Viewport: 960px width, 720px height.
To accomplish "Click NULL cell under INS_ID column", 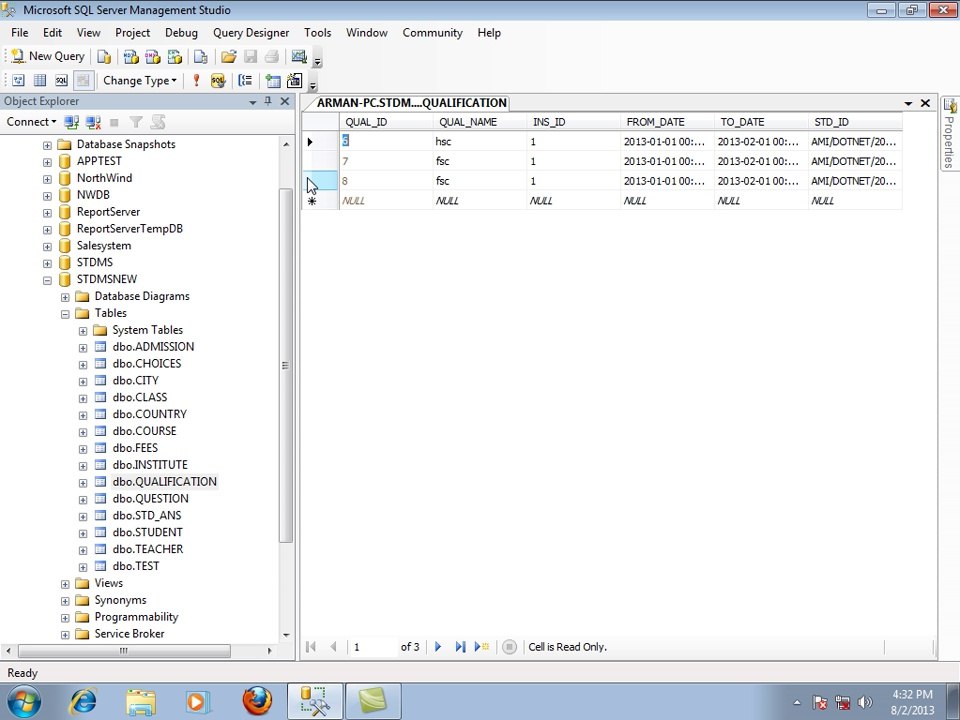I will point(573,200).
